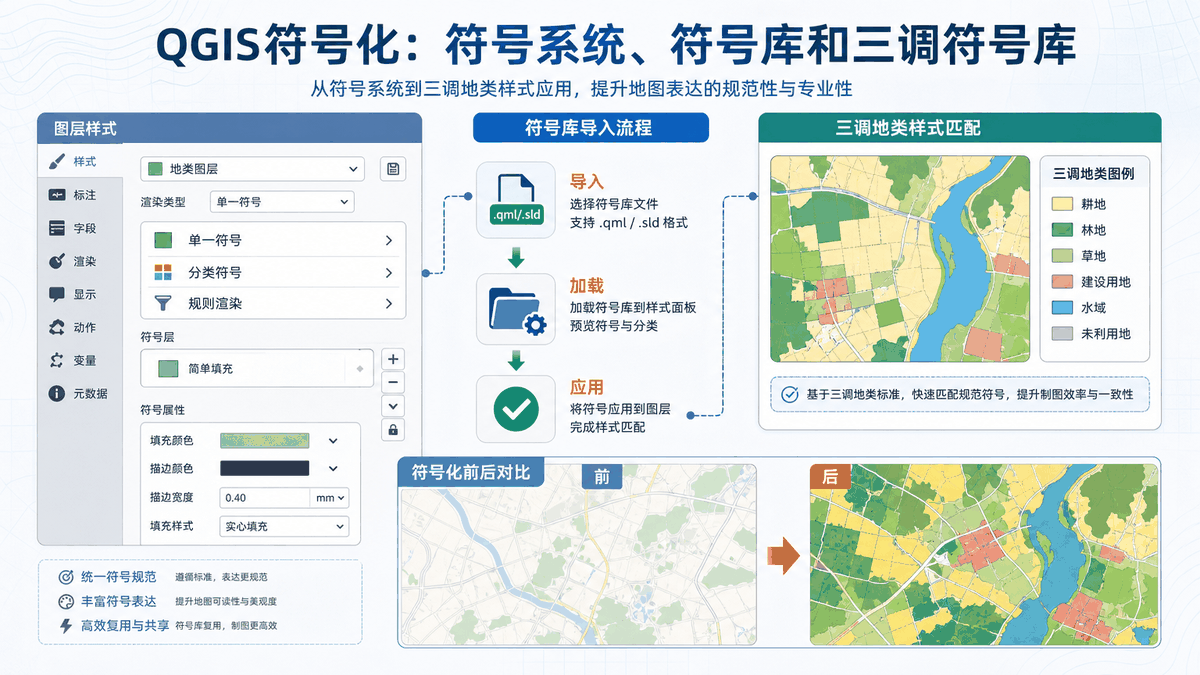Image resolution: width=1200 pixels, height=675 pixels.
Task: Click the 未利用地 legend label
Action: (x=1106, y=334)
